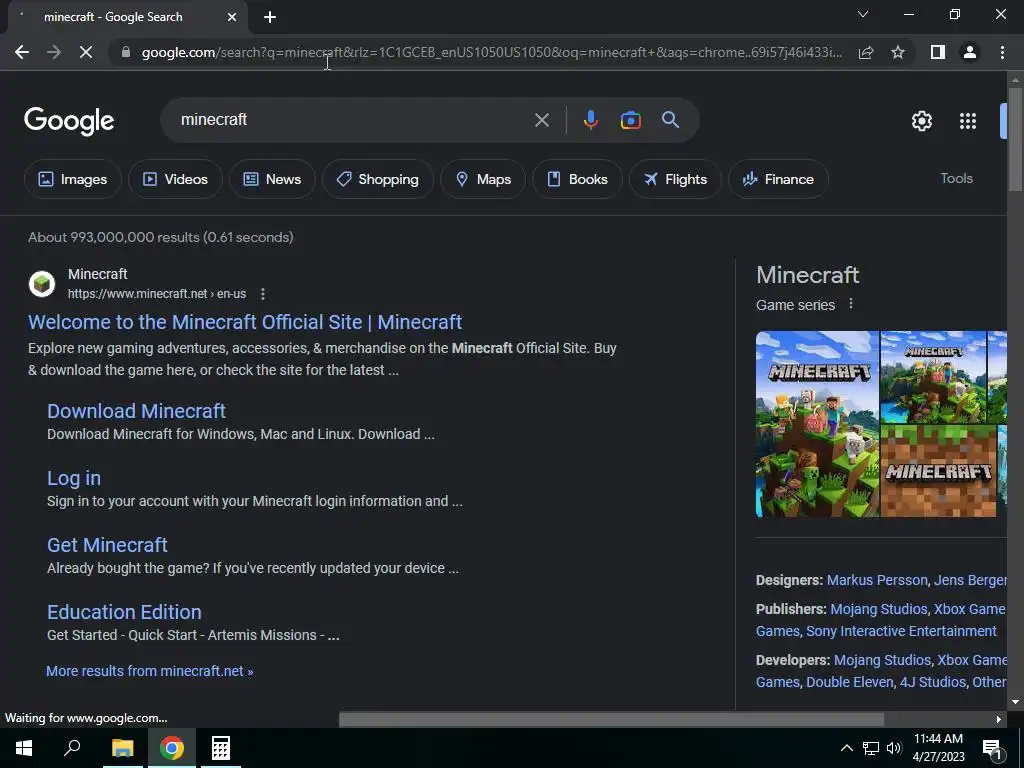Open the tab search chevron
This screenshot has width=1024, height=768.
coord(863,14)
